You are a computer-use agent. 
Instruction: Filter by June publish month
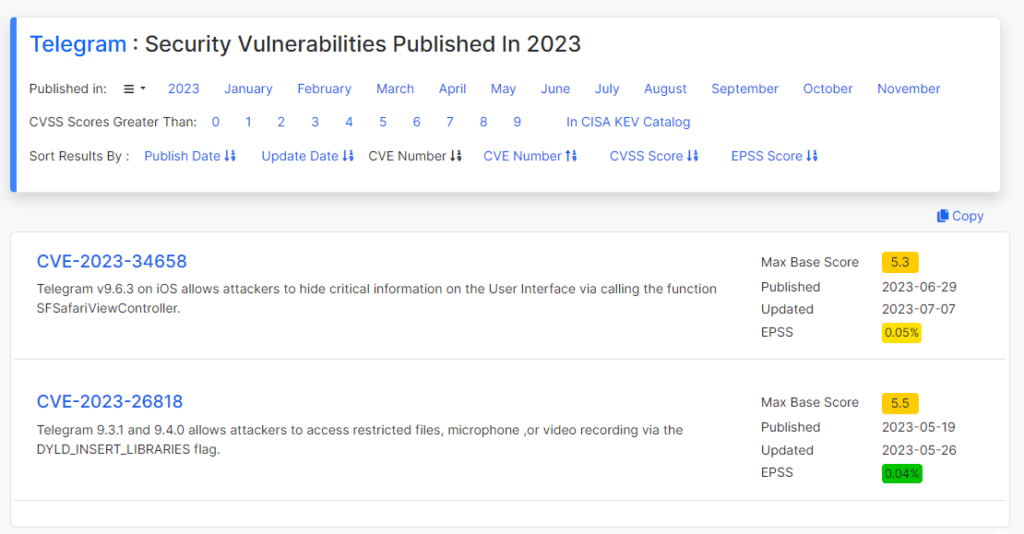coord(555,89)
